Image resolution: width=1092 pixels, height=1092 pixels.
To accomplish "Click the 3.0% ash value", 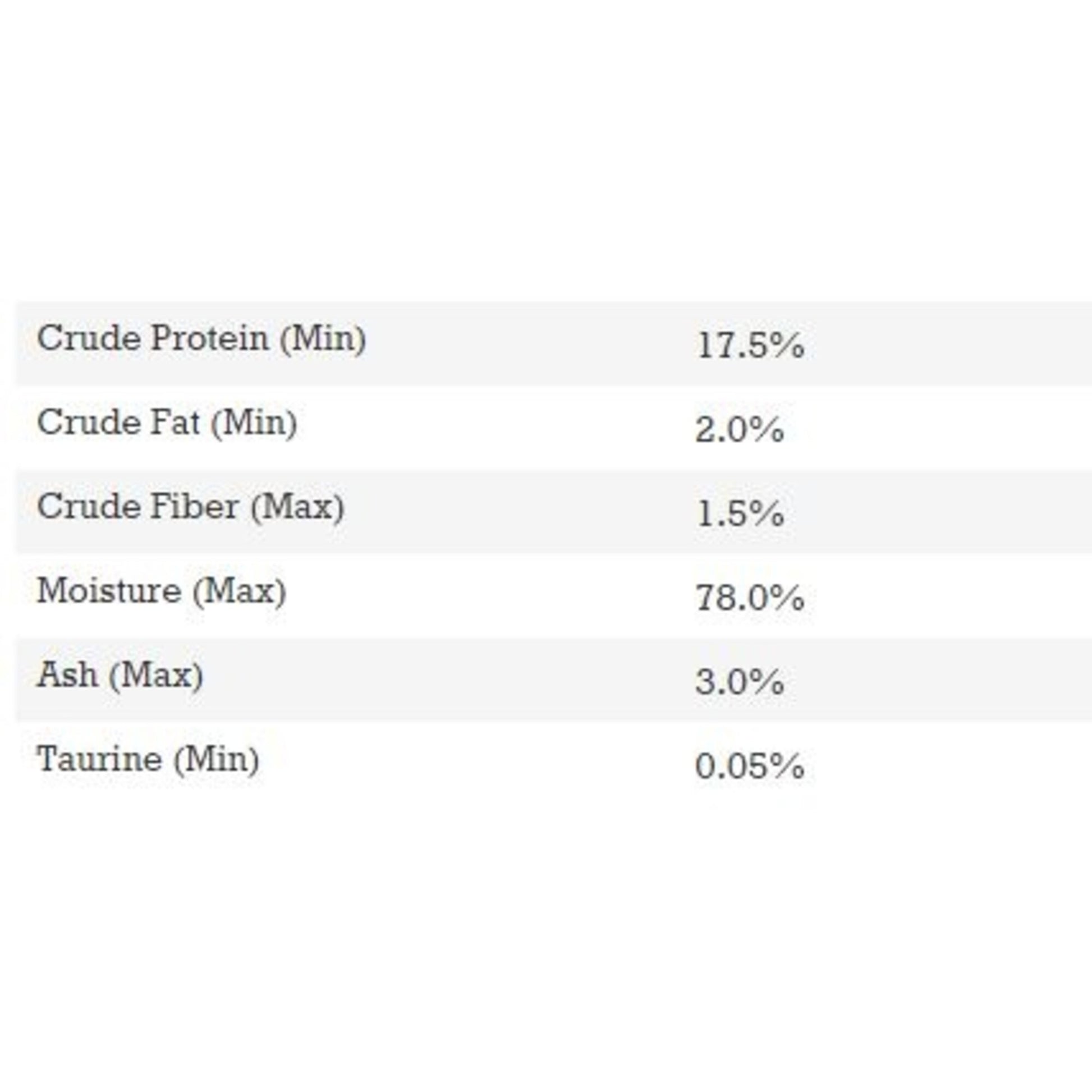I will point(739,682).
